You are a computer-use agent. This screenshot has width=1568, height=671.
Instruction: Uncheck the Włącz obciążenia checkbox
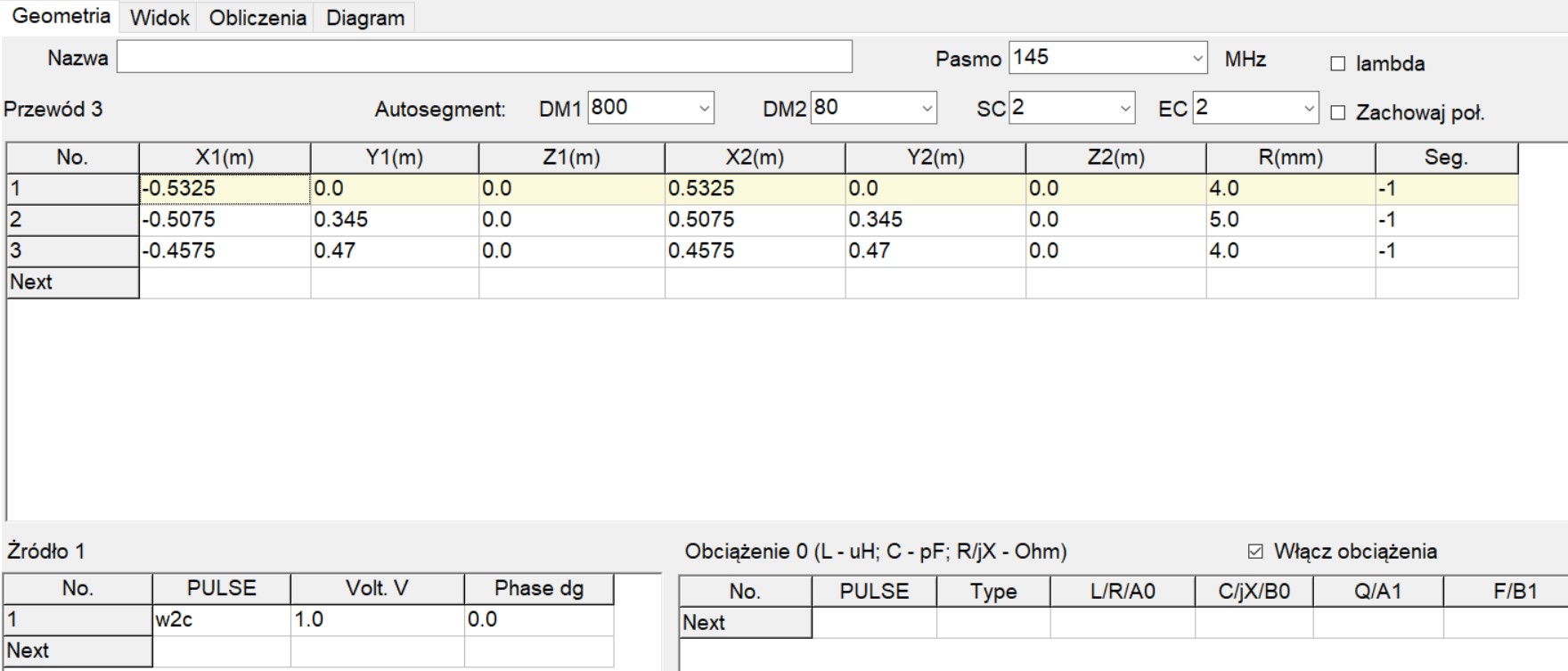click(x=1255, y=552)
